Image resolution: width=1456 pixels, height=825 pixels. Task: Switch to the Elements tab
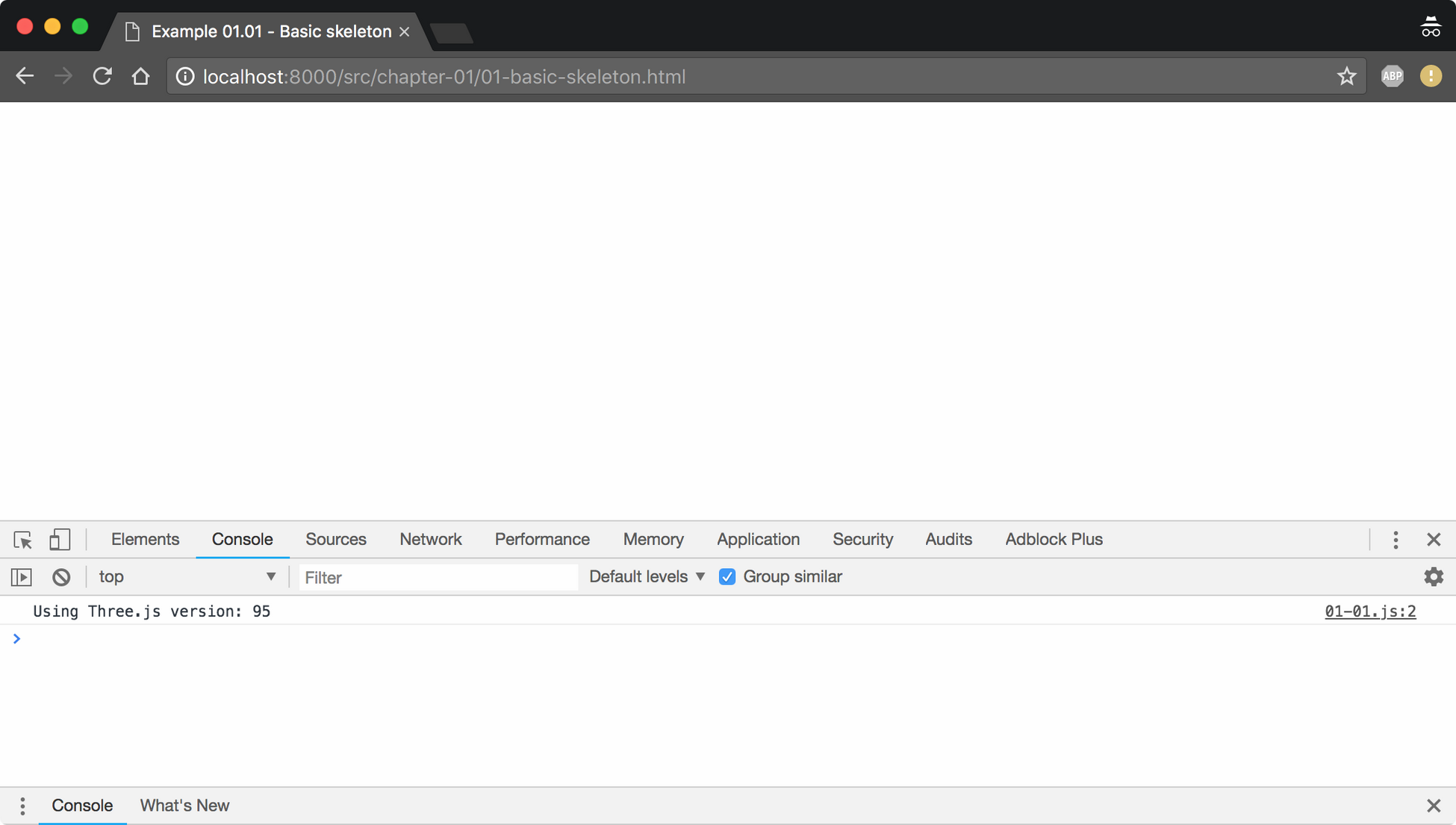click(x=145, y=540)
